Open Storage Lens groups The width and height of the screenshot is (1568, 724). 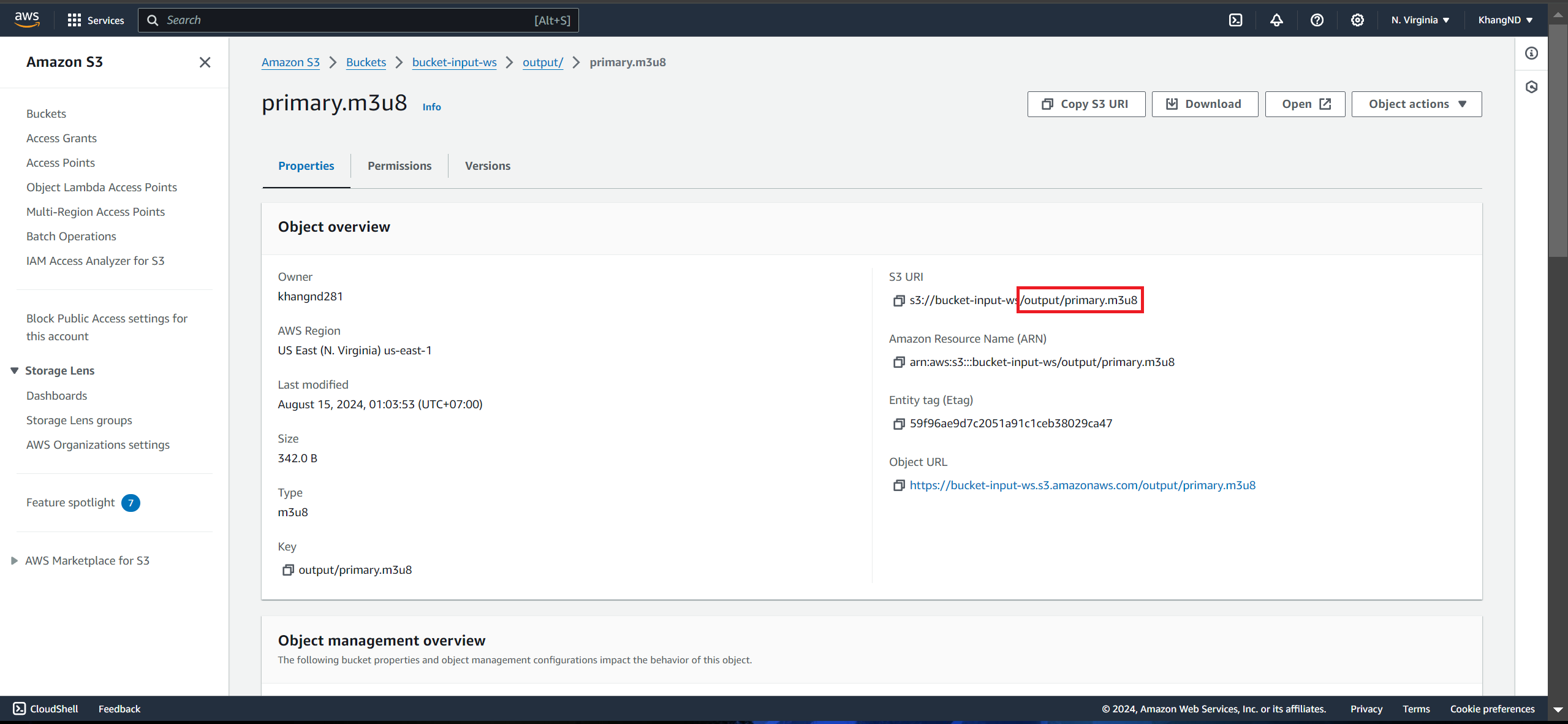coord(79,421)
